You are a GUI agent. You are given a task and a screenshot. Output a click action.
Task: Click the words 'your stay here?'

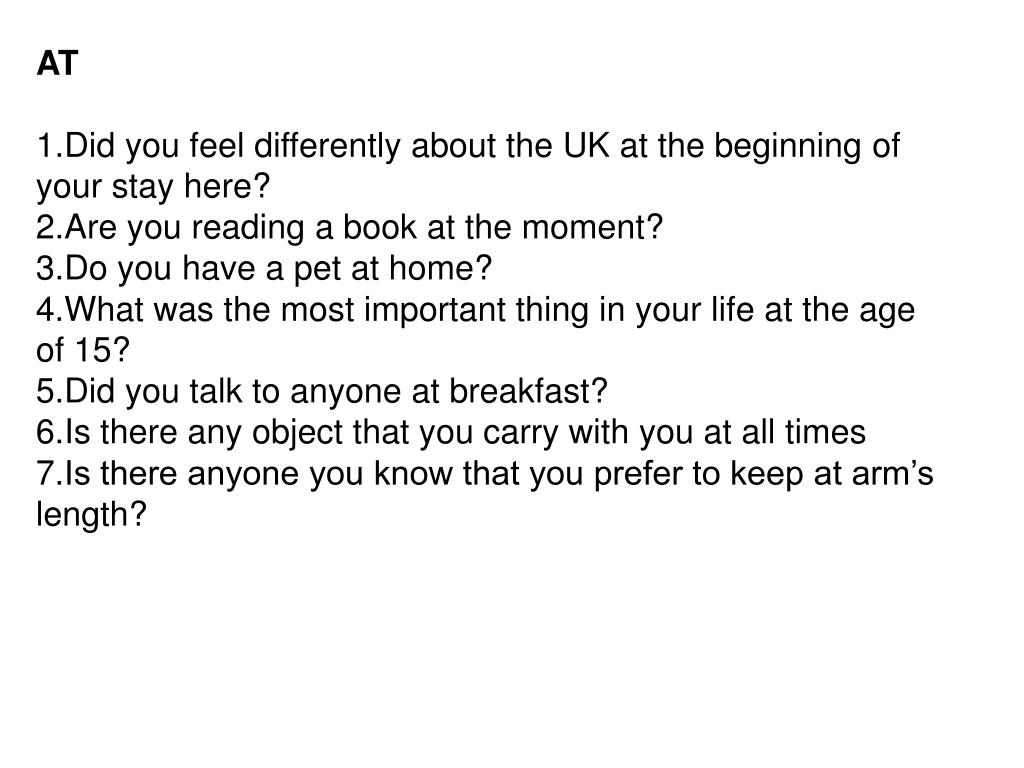(x=153, y=187)
